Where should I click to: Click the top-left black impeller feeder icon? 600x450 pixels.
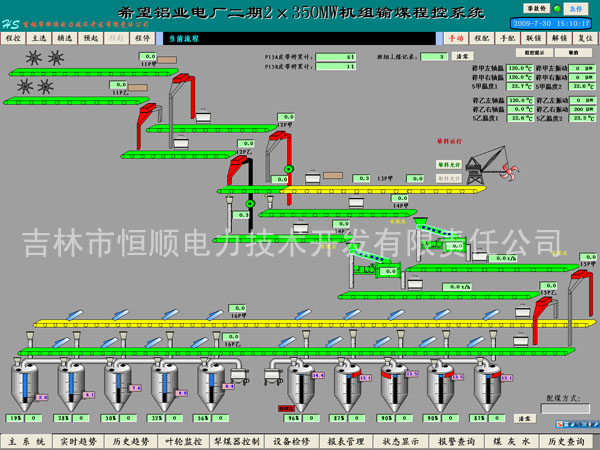point(33,58)
